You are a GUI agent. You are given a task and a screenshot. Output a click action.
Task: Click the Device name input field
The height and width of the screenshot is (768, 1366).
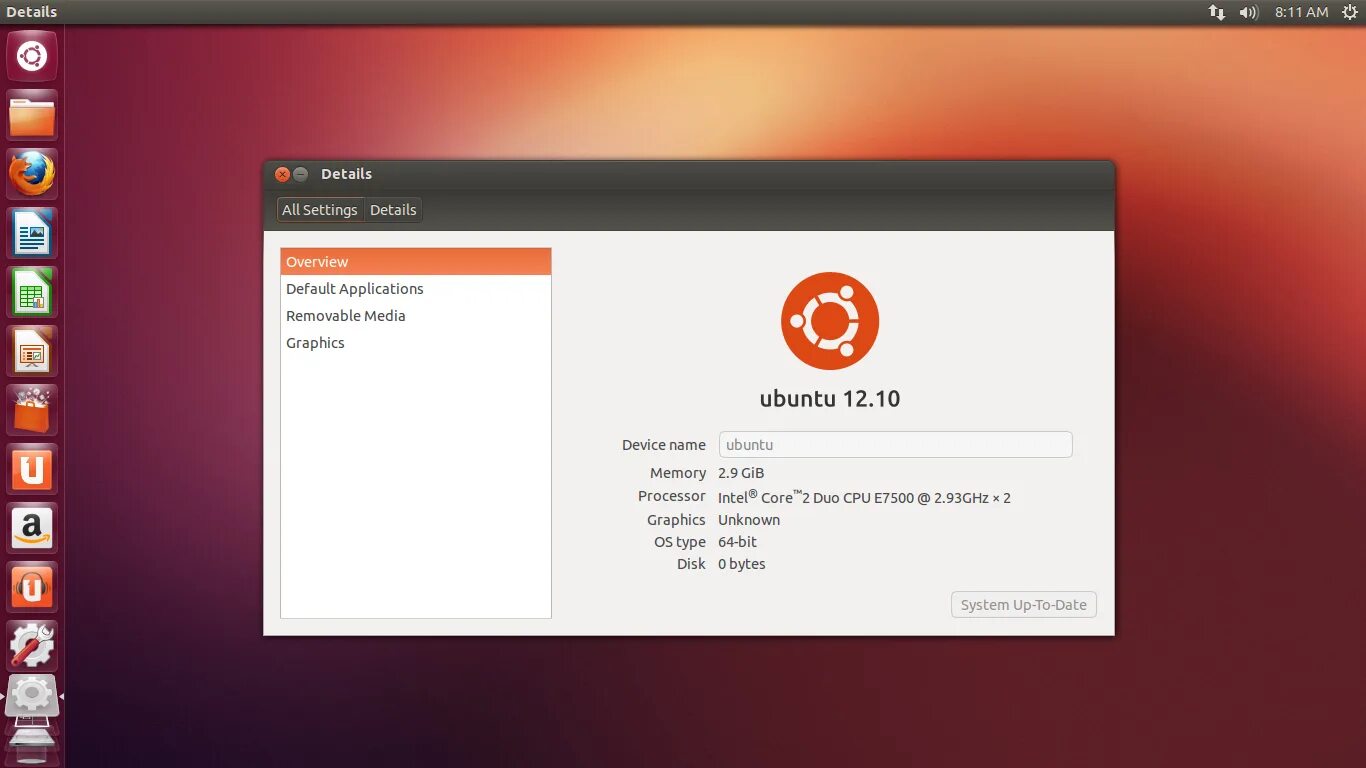(x=896, y=445)
